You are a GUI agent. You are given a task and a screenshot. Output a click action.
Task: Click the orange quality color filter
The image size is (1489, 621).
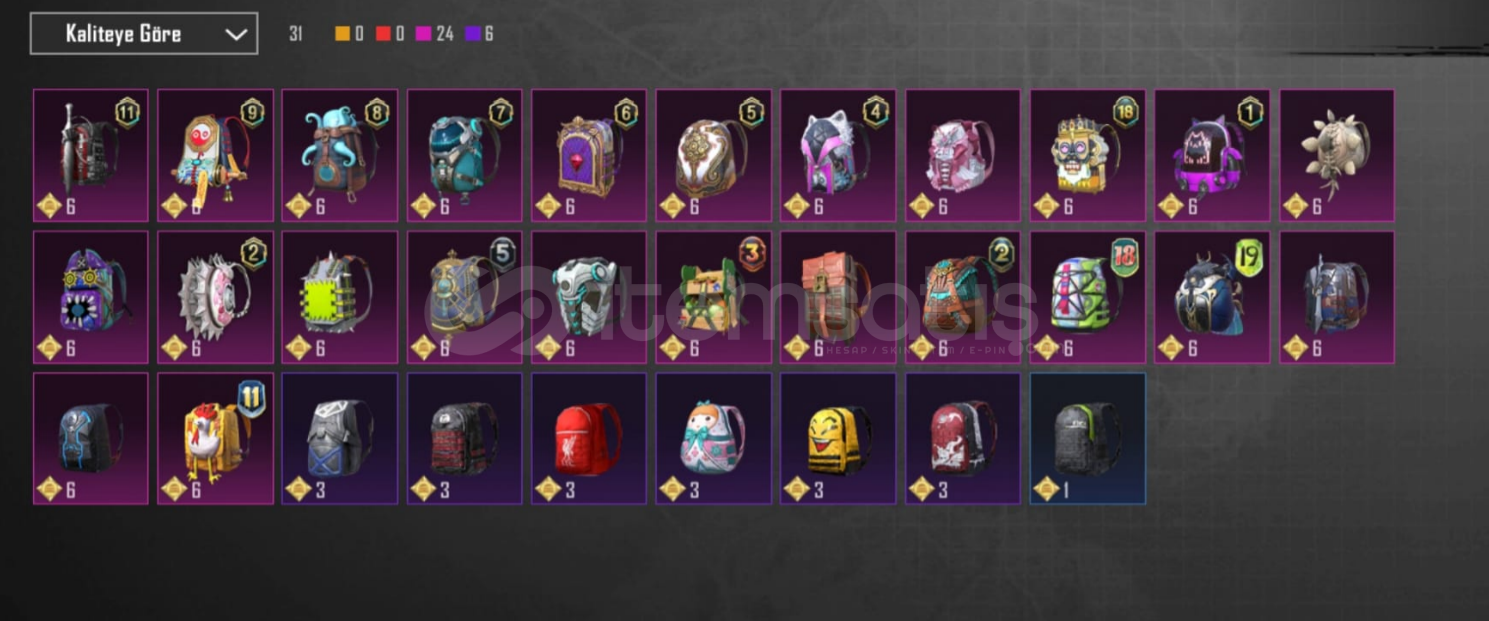[343, 34]
